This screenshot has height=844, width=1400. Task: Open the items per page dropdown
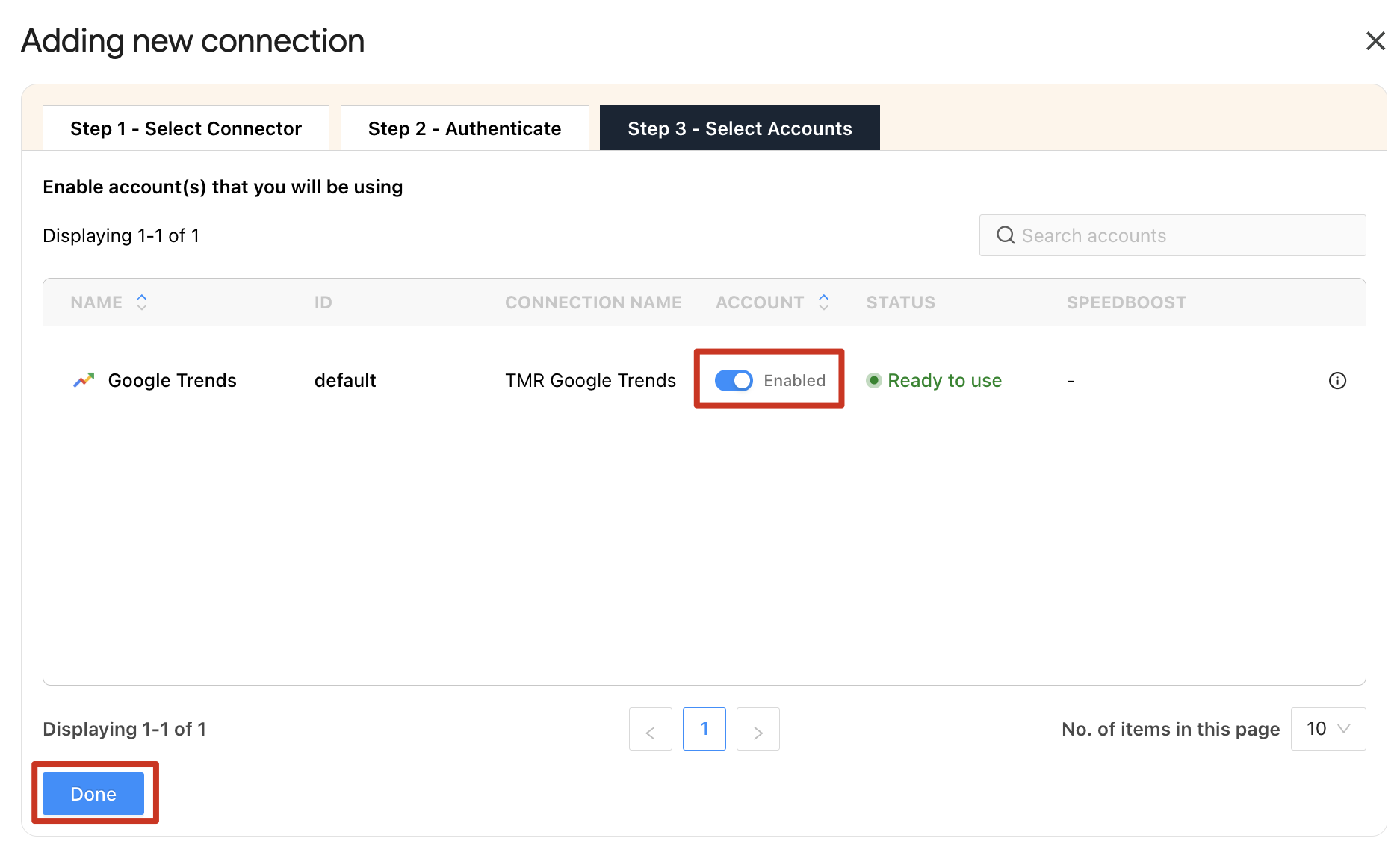(x=1328, y=729)
